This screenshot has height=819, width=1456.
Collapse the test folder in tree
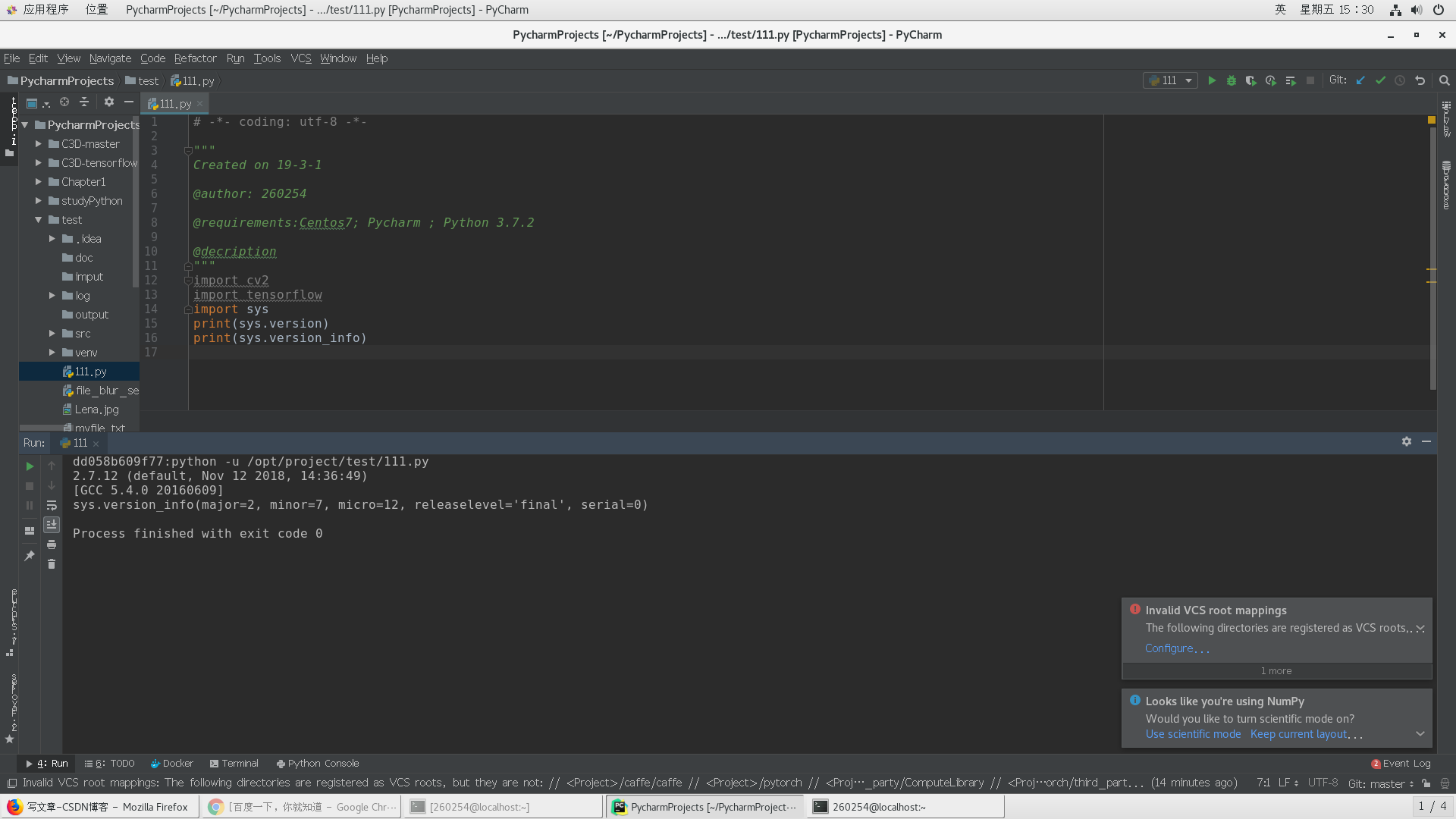(39, 220)
